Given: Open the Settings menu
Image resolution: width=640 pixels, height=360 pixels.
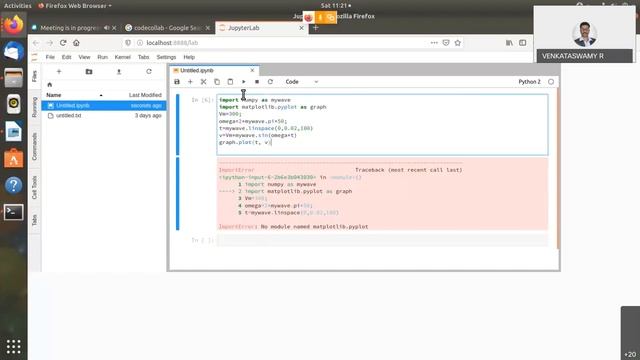Looking at the screenshot, I should pos(166,57).
